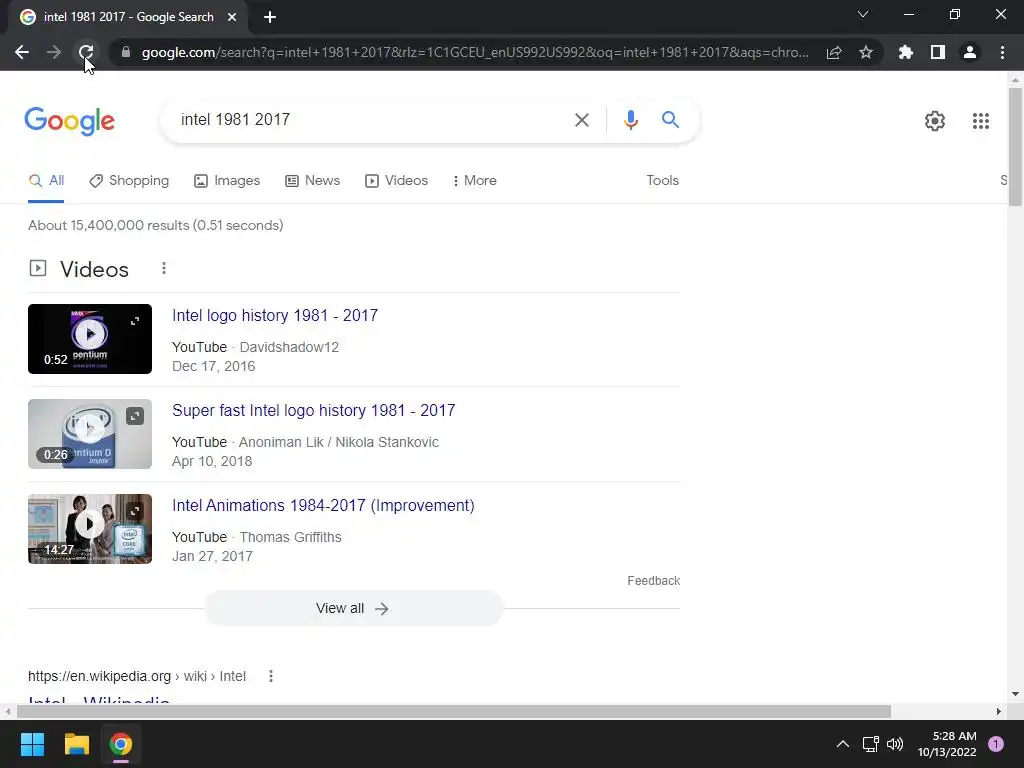Clear the search query text

tap(581, 120)
